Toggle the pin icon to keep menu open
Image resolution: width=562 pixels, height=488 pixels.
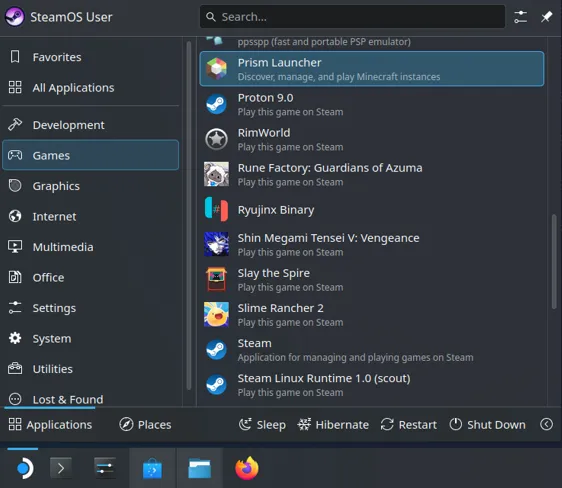(546, 16)
